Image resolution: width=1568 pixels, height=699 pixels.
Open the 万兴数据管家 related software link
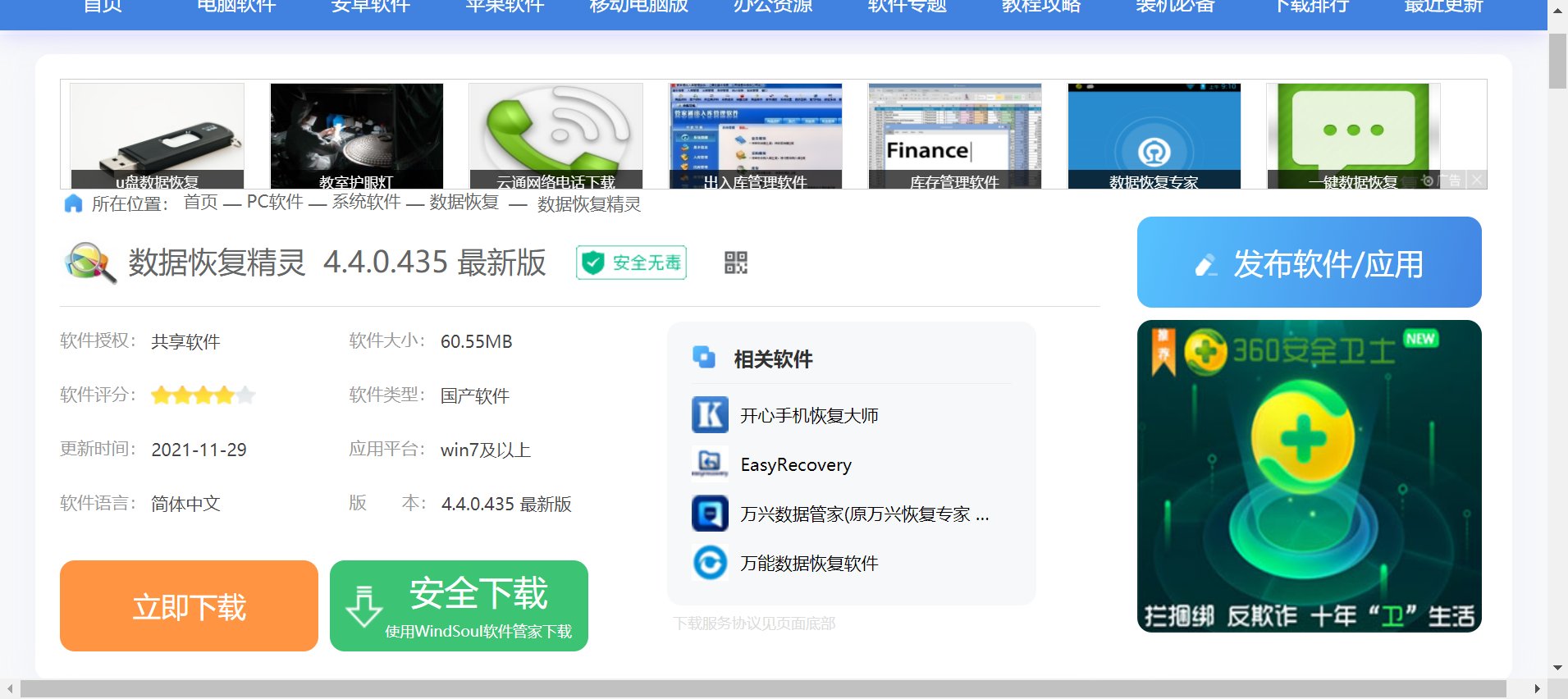click(865, 514)
